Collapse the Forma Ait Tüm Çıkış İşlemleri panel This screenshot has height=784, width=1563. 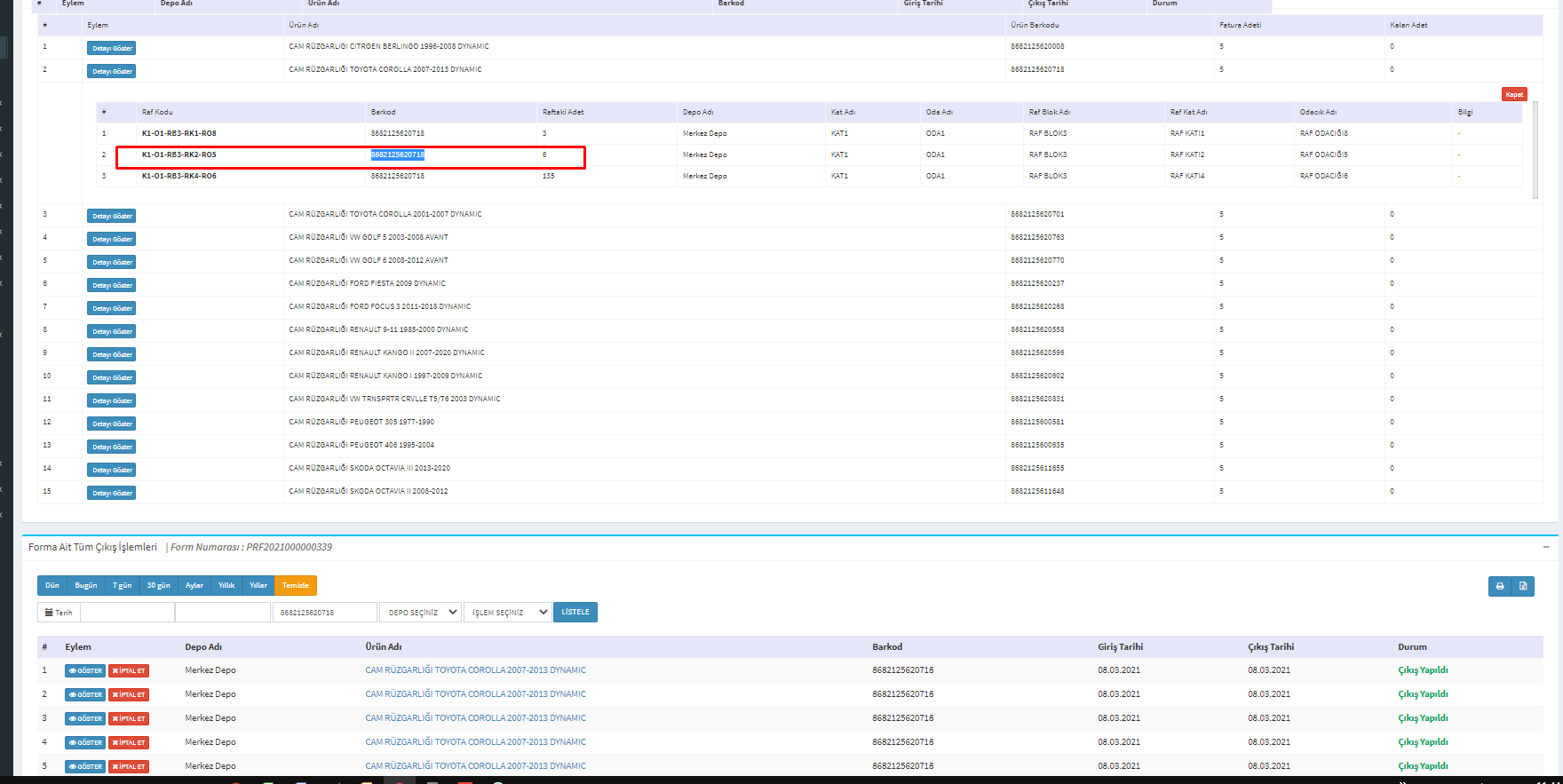pos(1546,547)
